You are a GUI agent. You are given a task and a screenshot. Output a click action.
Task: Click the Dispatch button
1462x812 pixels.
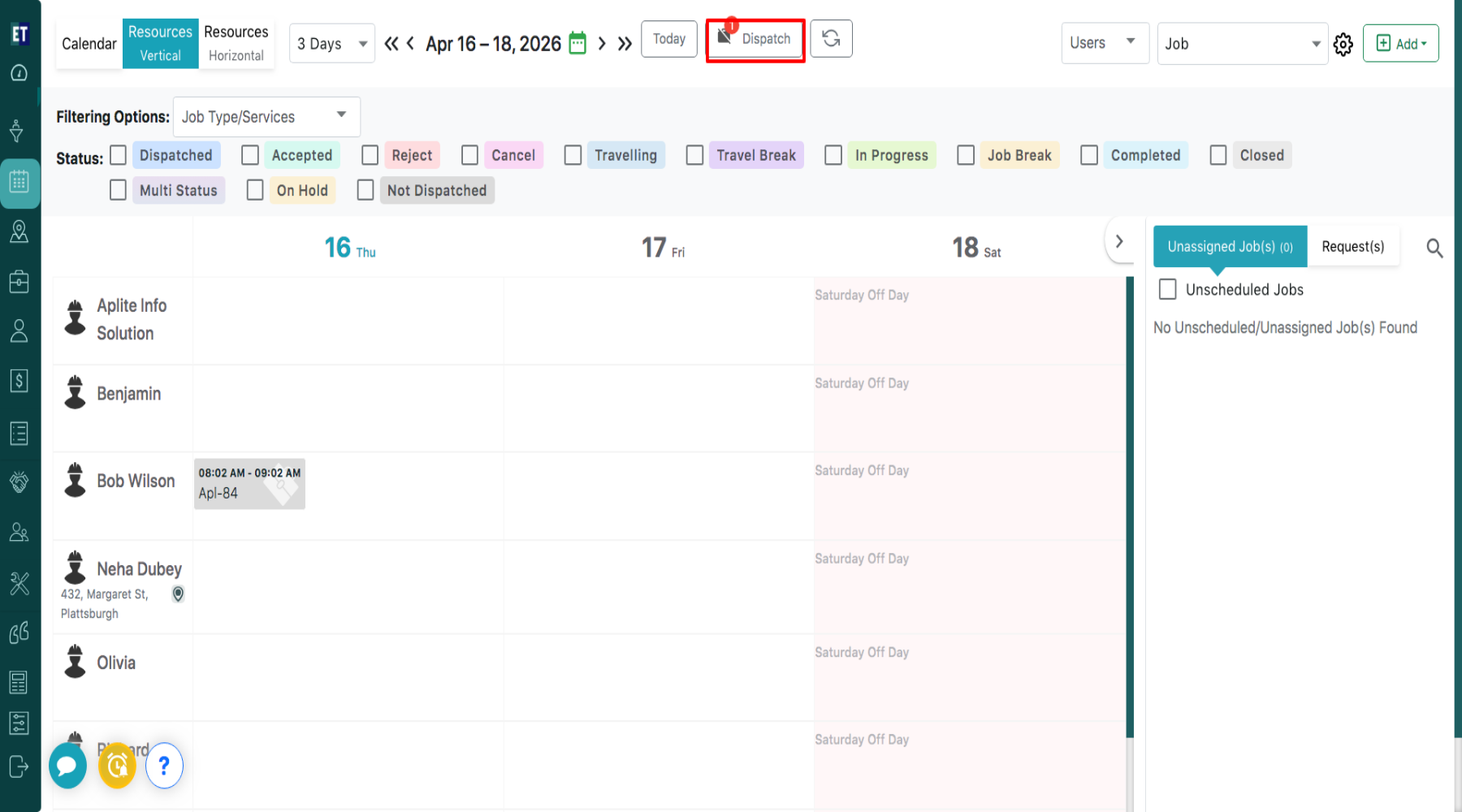pos(755,40)
